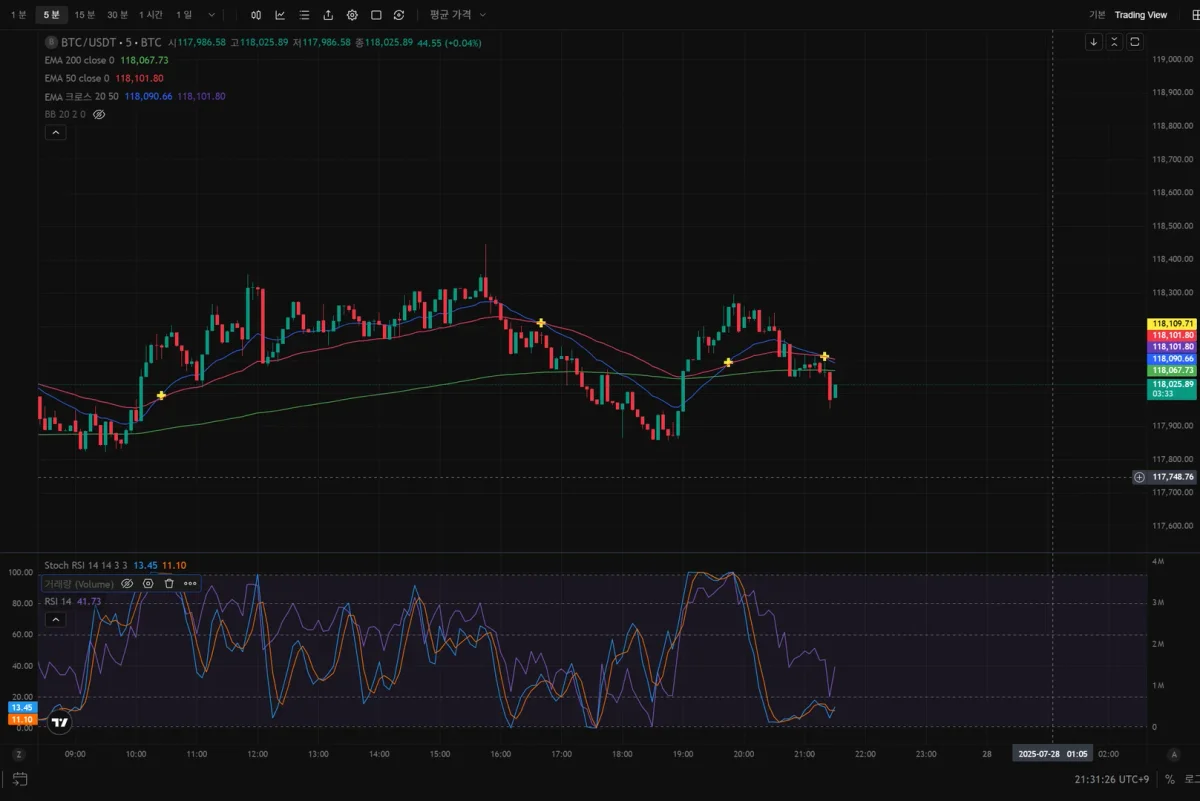Screen dimensions: 1200x801
Task: Open the 평균 가격 price type dropdown
Action: [458, 15]
